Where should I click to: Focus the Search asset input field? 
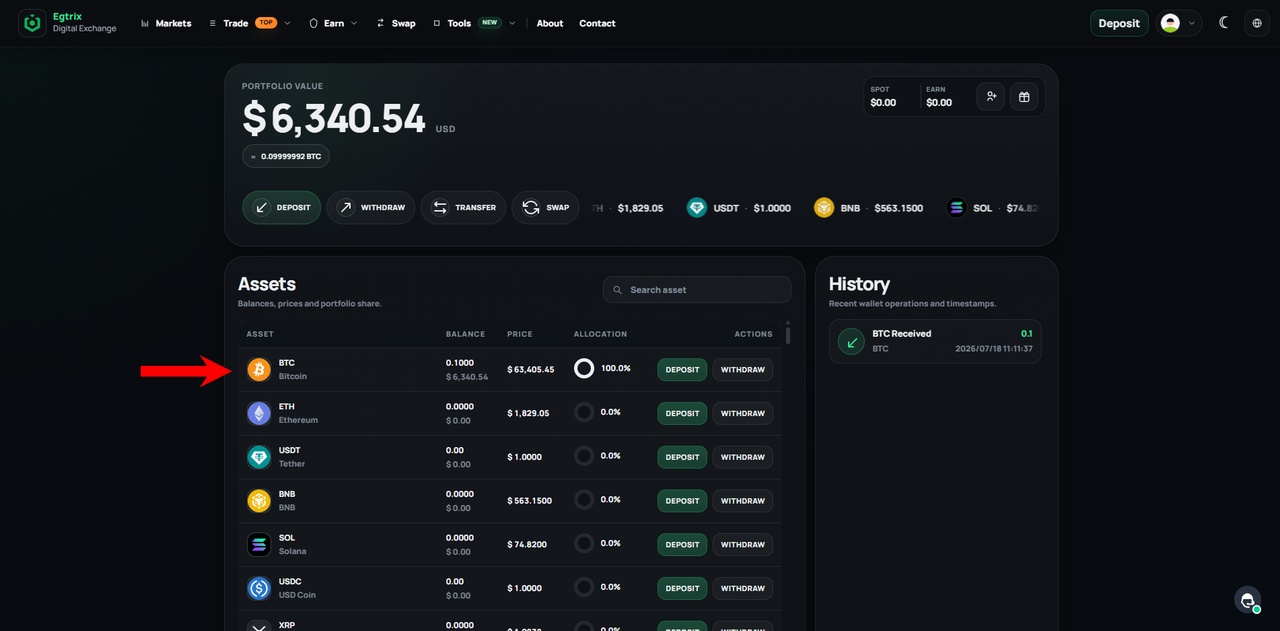[x=697, y=290]
